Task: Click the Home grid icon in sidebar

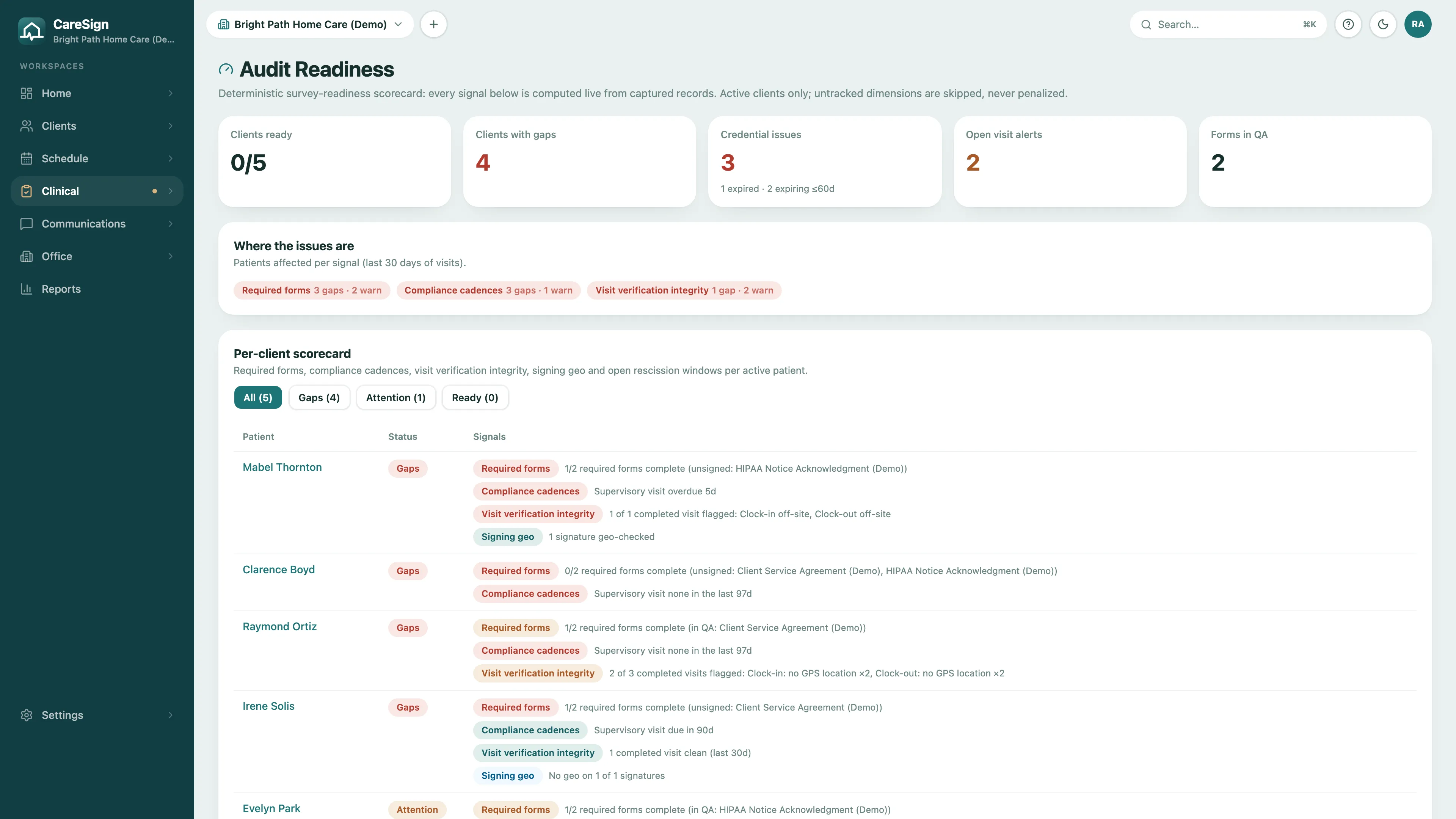Action: 27,93
